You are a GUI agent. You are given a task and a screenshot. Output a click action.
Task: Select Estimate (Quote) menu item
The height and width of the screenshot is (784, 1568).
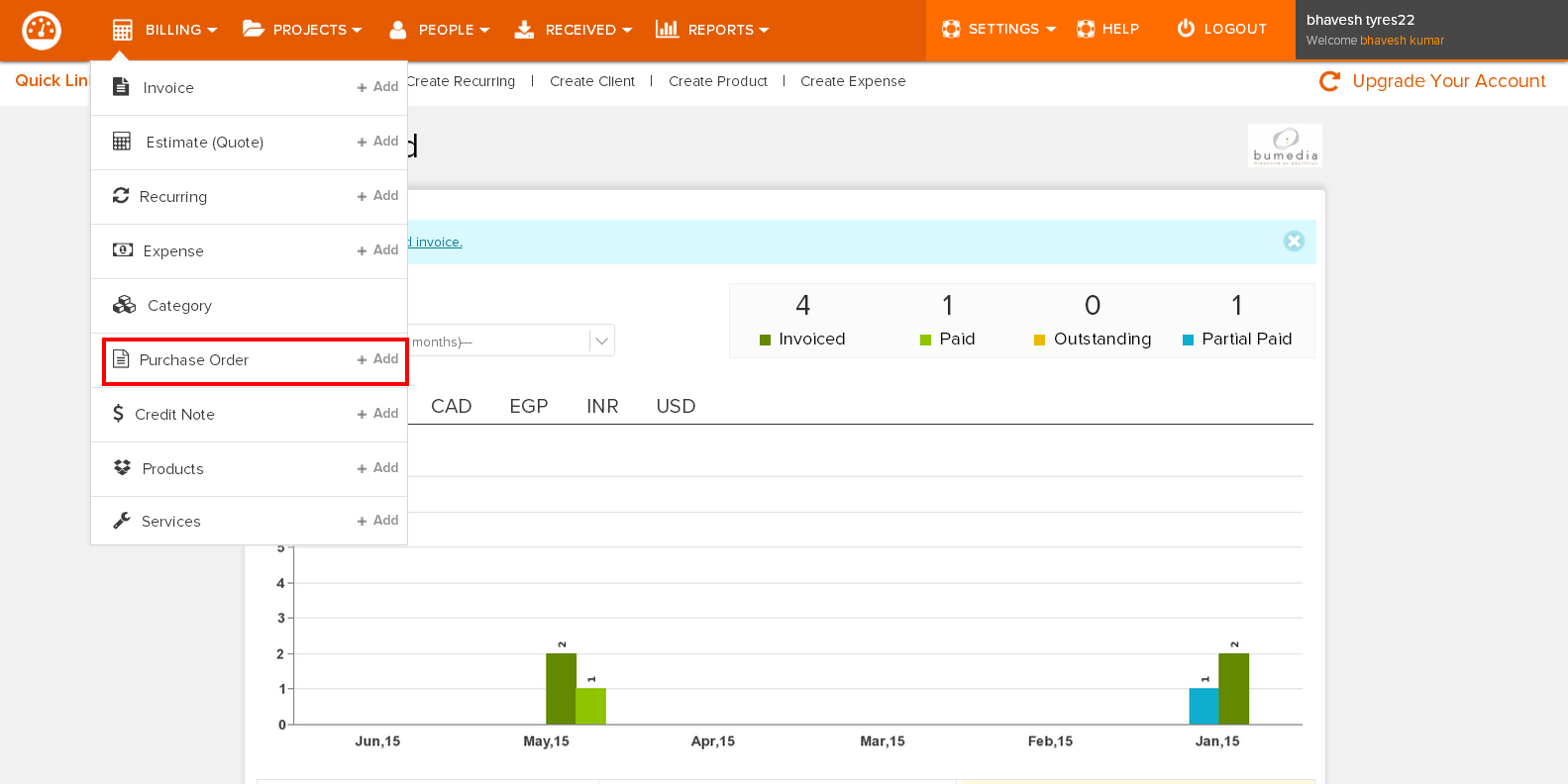205,143
